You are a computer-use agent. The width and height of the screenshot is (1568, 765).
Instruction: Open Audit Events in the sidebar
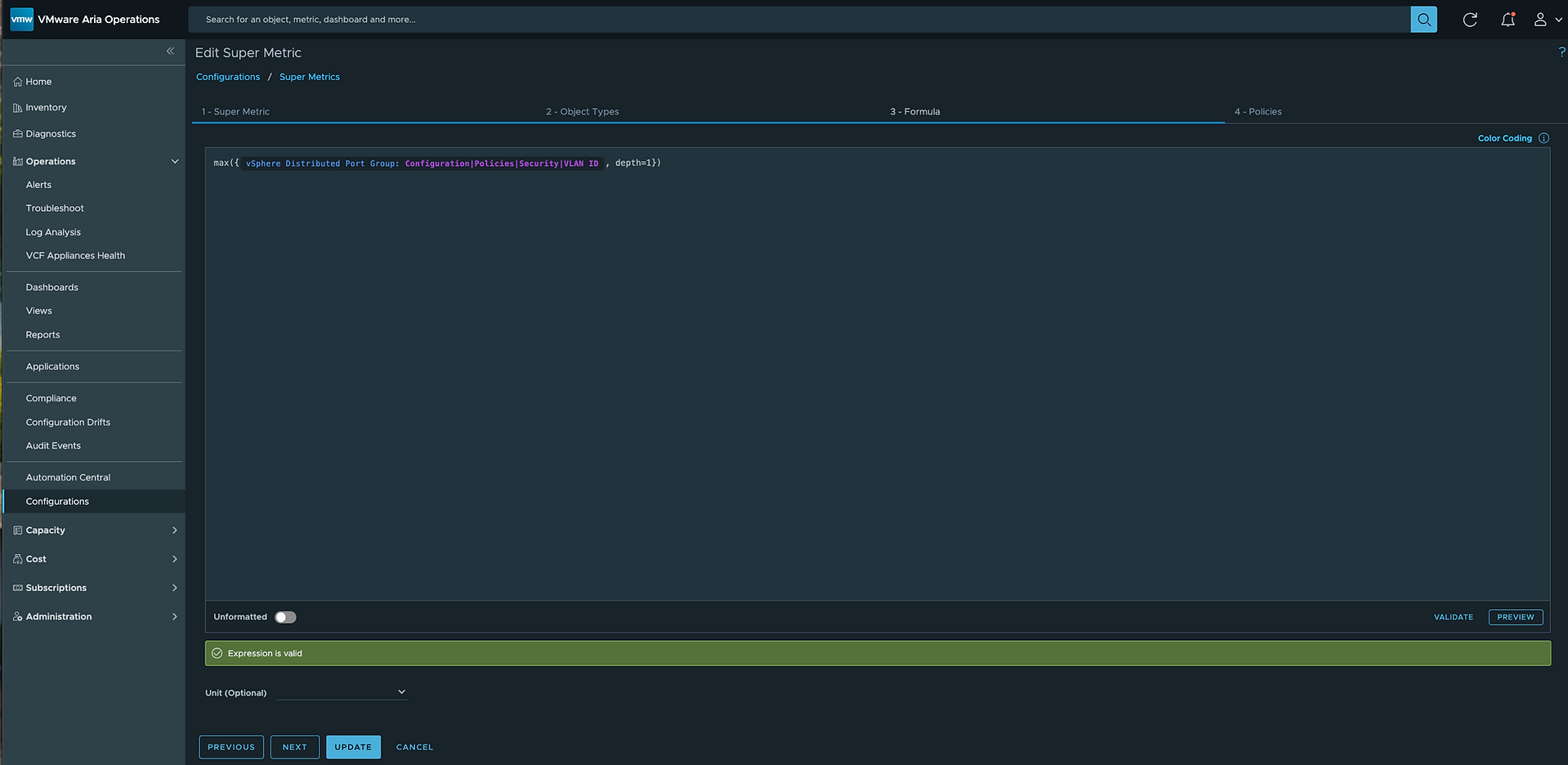pos(53,446)
